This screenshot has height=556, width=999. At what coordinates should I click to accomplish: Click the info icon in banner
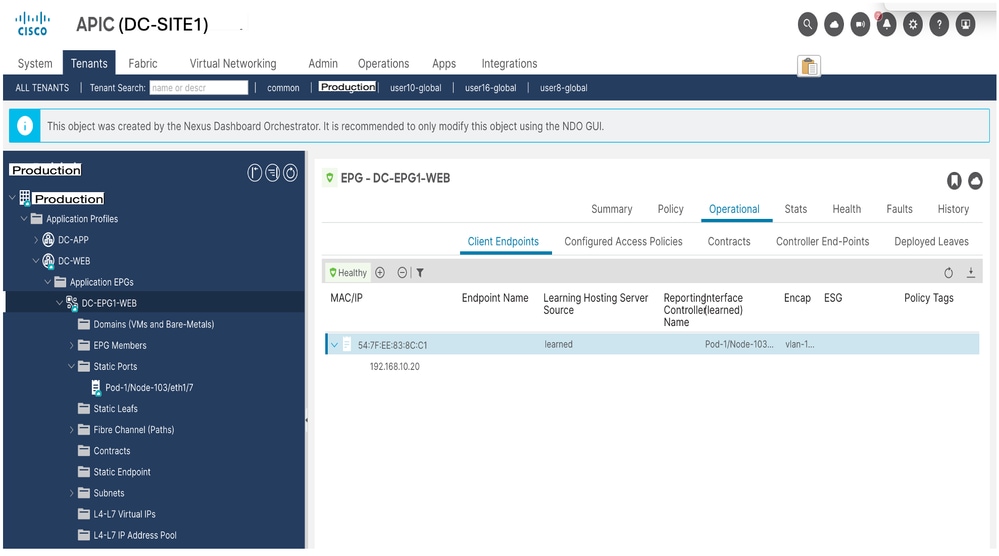click(25, 125)
